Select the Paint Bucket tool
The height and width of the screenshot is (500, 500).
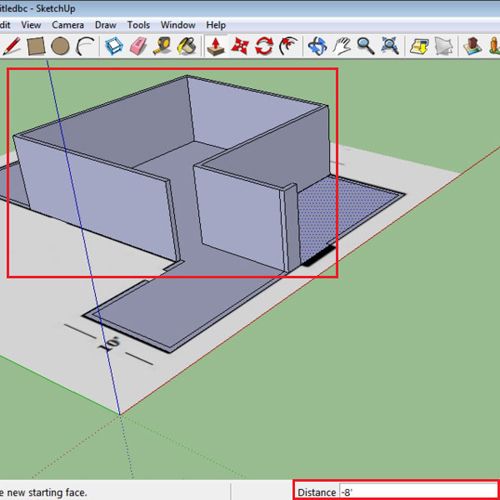pyautogui.click(x=187, y=46)
